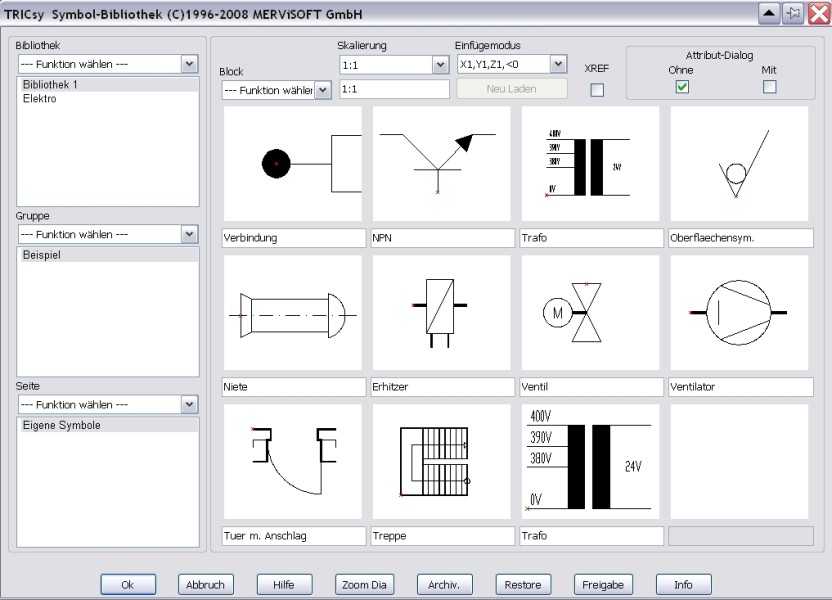Open the Gruppe function dropdown
Image resolution: width=832 pixels, height=600 pixels.
108,234
